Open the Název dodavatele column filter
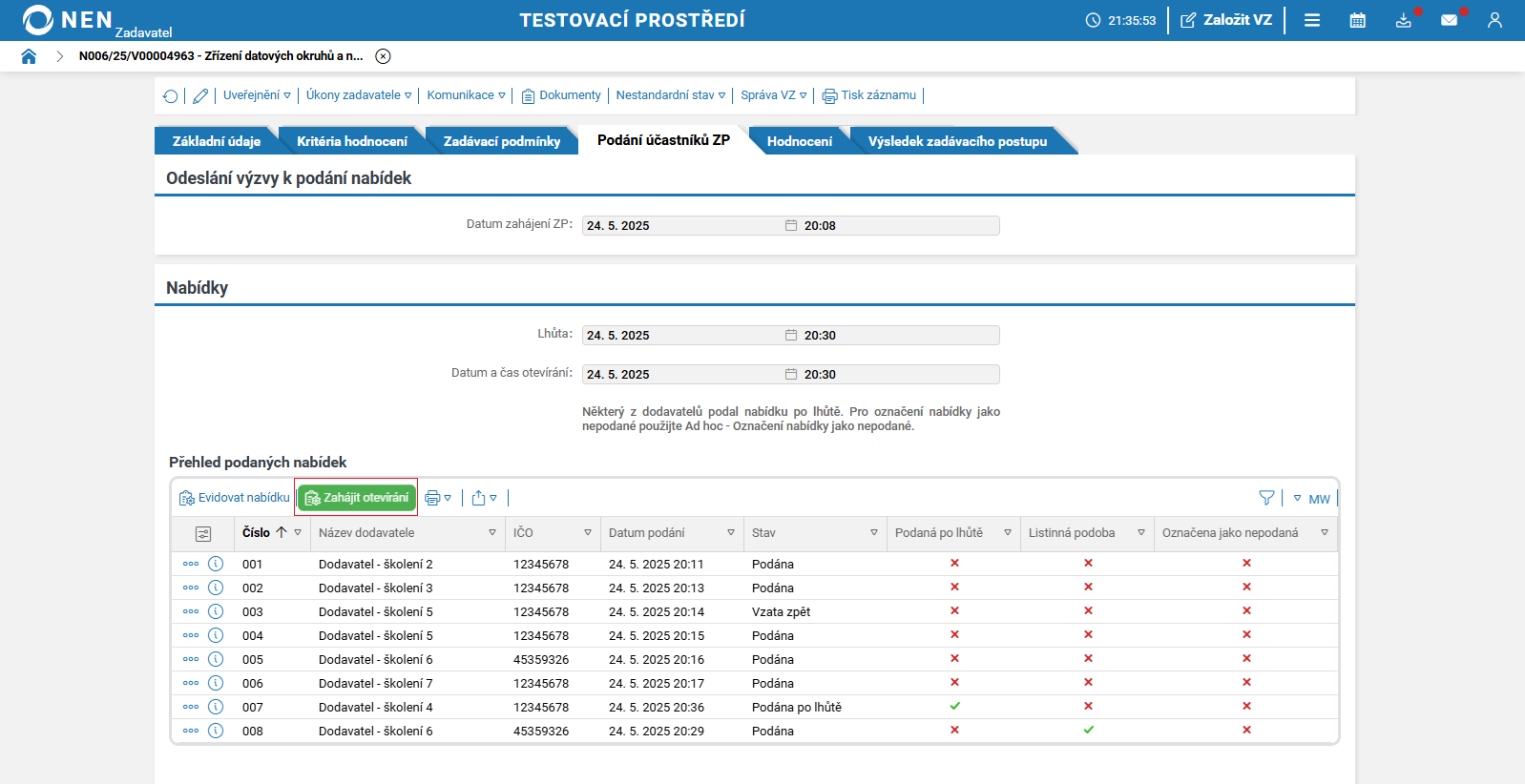The image size is (1525, 784). point(492,533)
